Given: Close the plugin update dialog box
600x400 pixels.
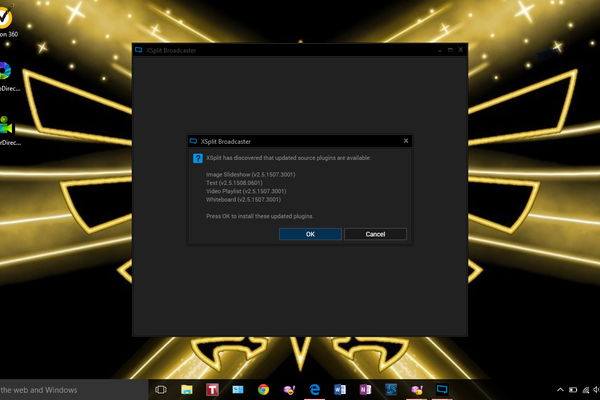Looking at the screenshot, I should point(405,141).
